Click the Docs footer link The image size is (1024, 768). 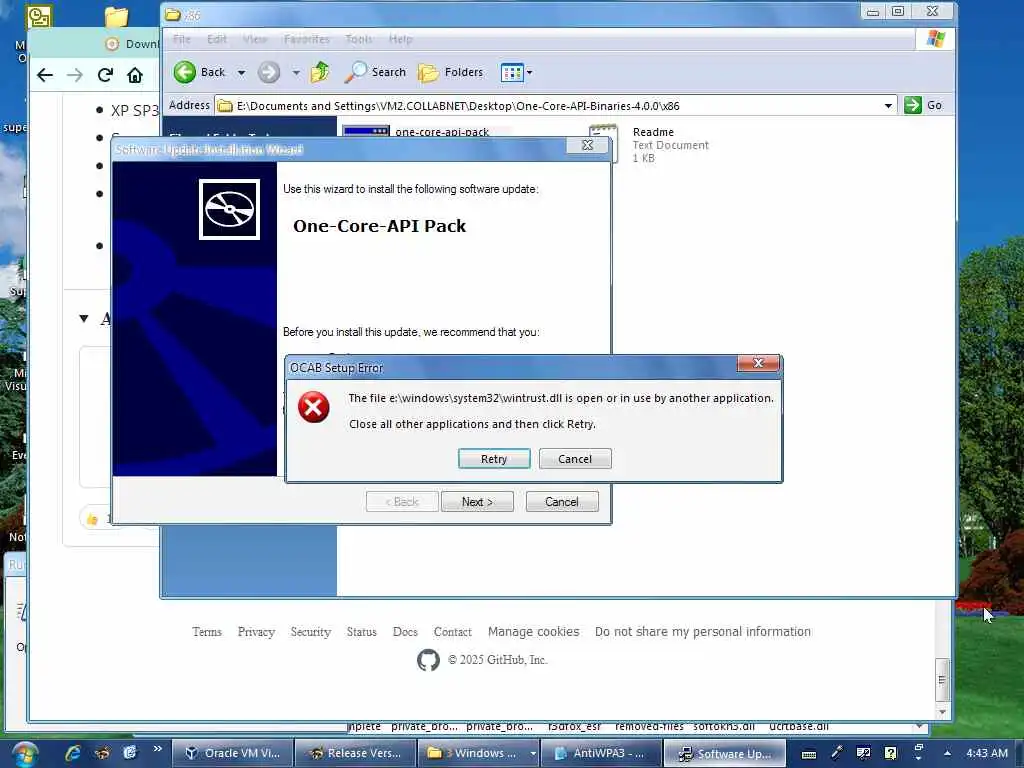(x=405, y=632)
